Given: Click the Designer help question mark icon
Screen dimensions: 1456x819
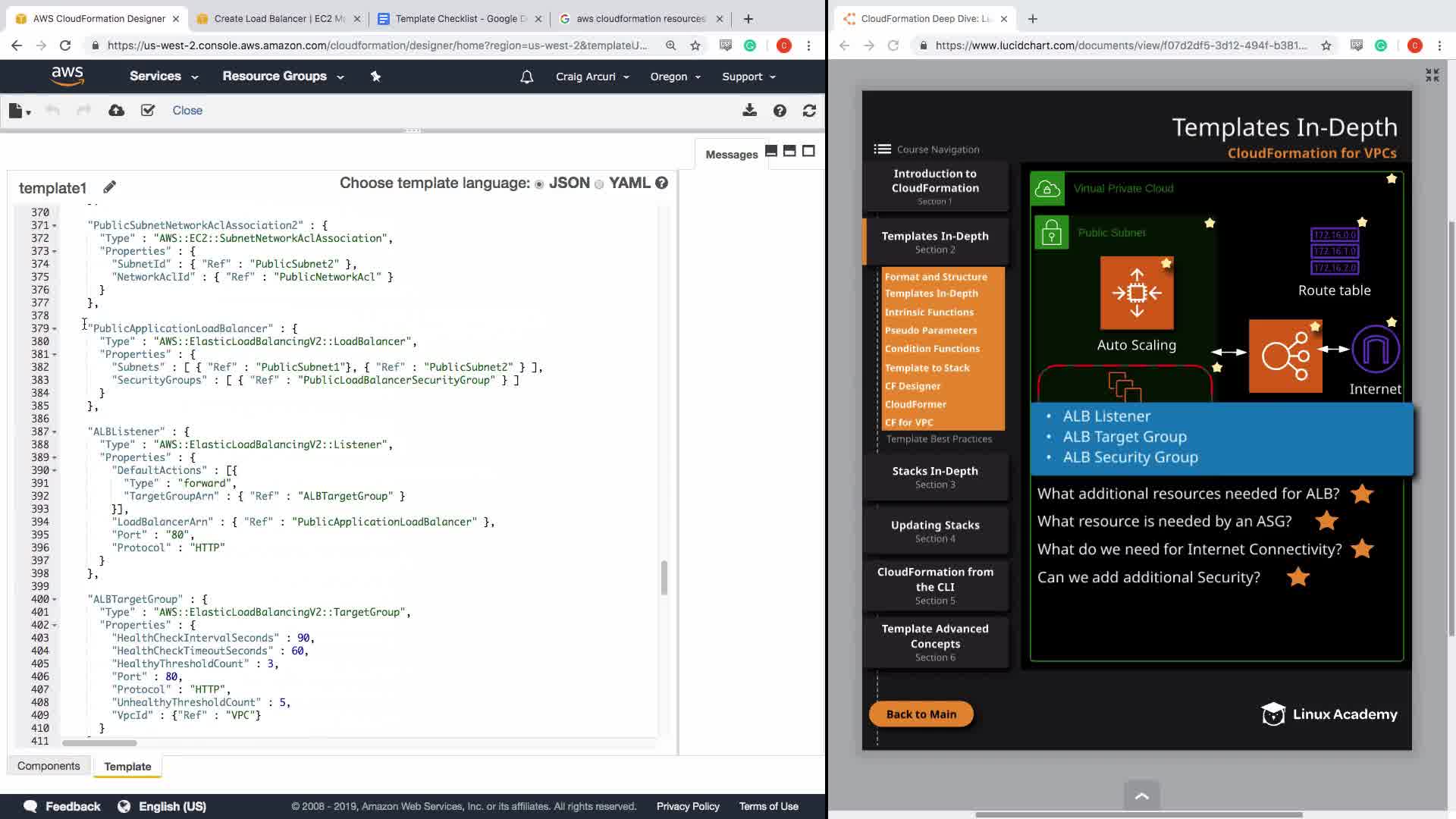Looking at the screenshot, I should coord(780,111).
